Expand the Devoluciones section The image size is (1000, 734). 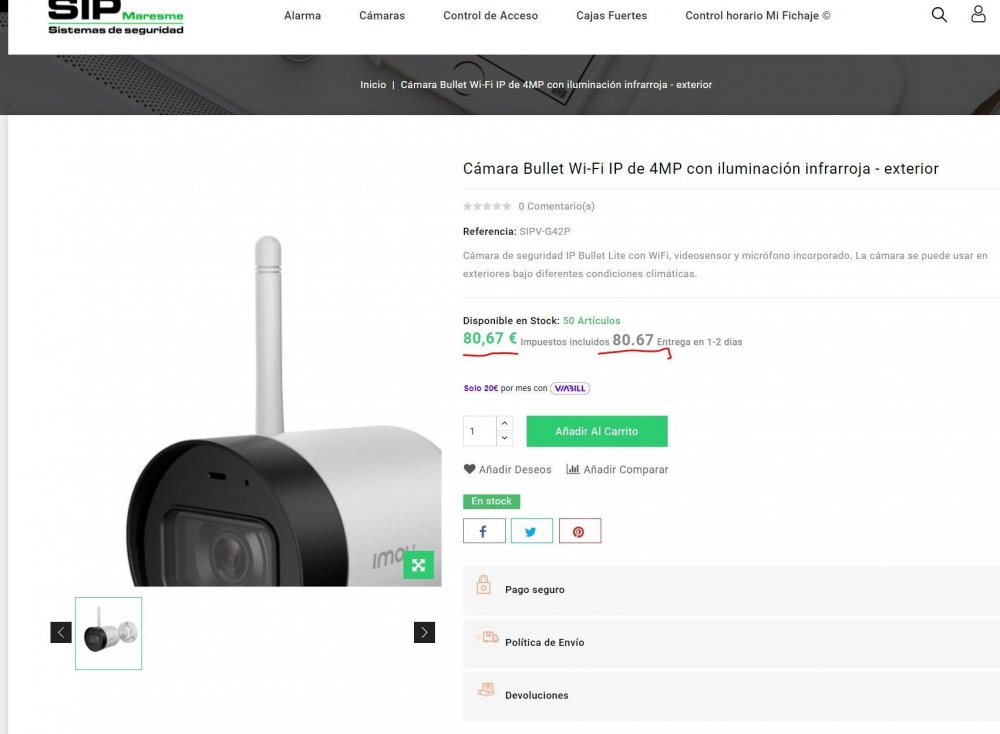[535, 693]
